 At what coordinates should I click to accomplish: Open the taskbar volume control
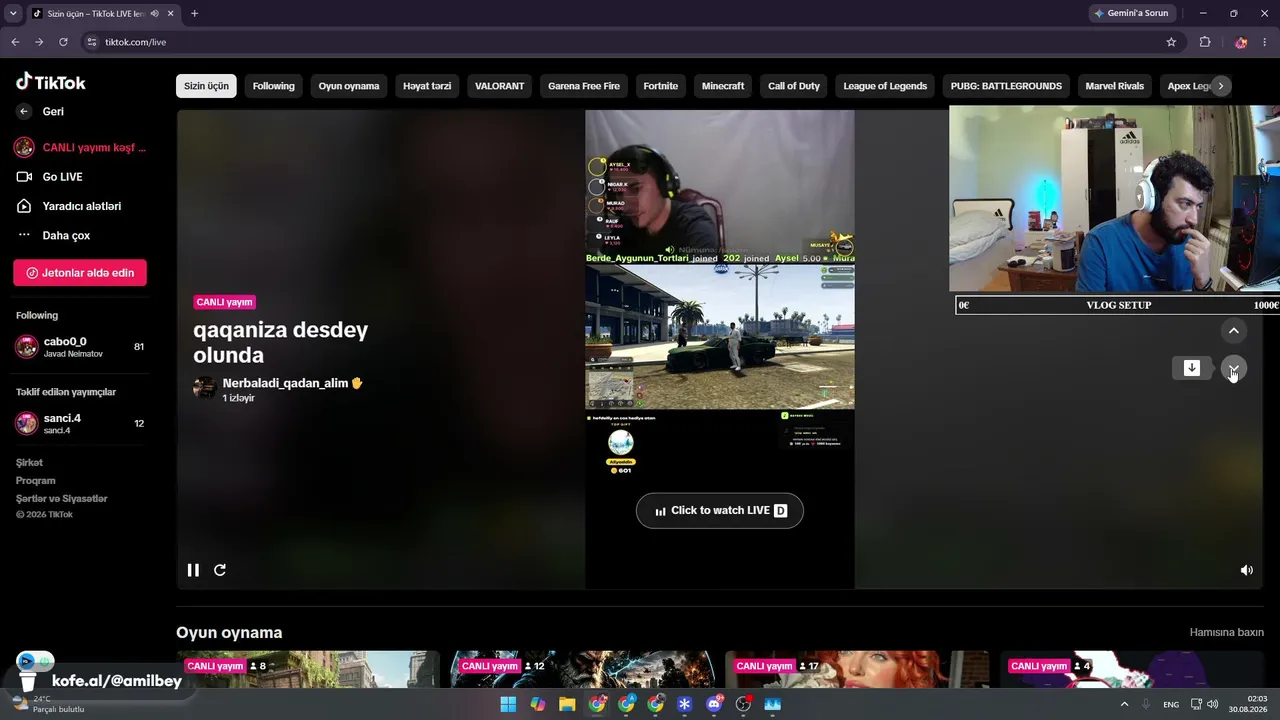point(1213,704)
